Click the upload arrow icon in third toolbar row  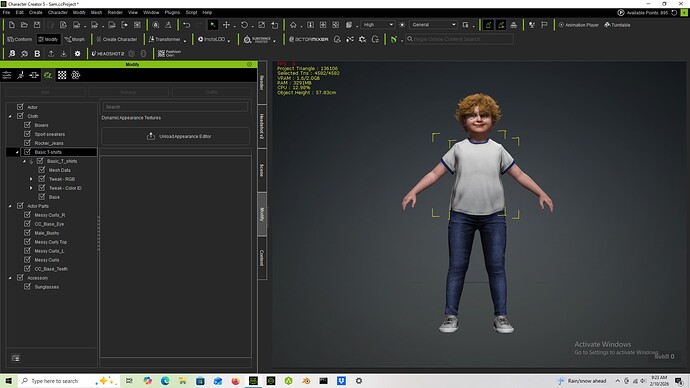pos(51,54)
